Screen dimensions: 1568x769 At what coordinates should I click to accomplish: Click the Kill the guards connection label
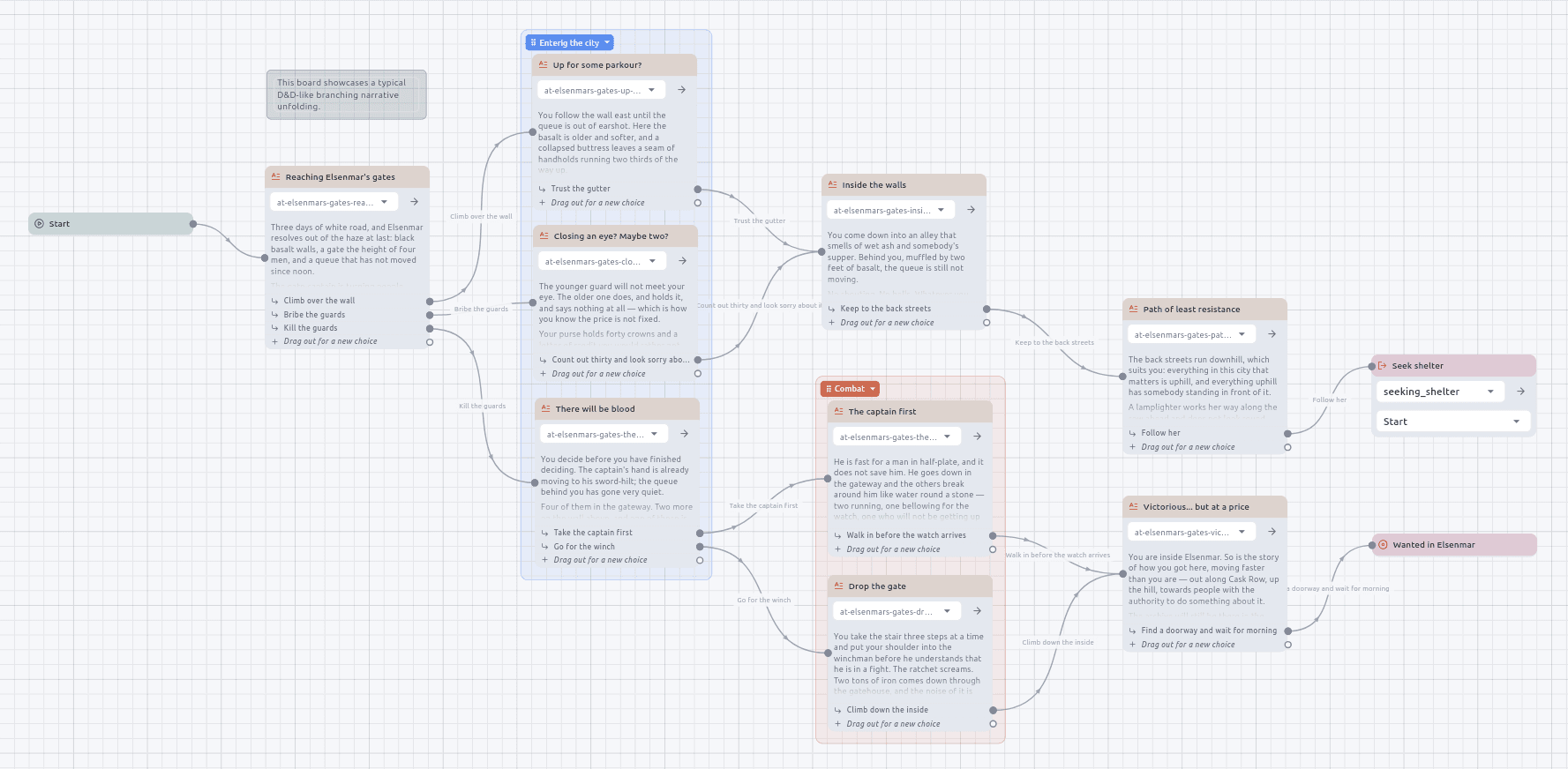482,407
